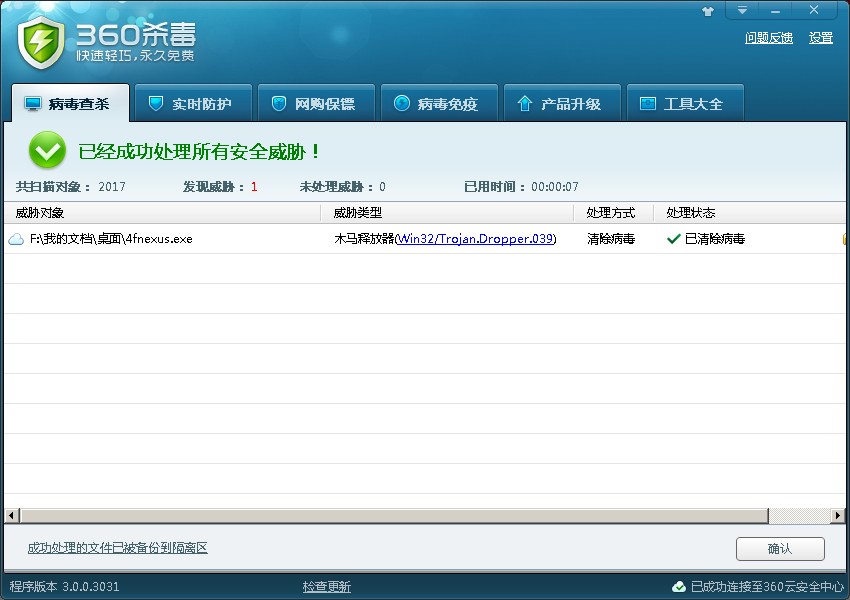Click 共扫描对象 count 2017

[x=112, y=187]
